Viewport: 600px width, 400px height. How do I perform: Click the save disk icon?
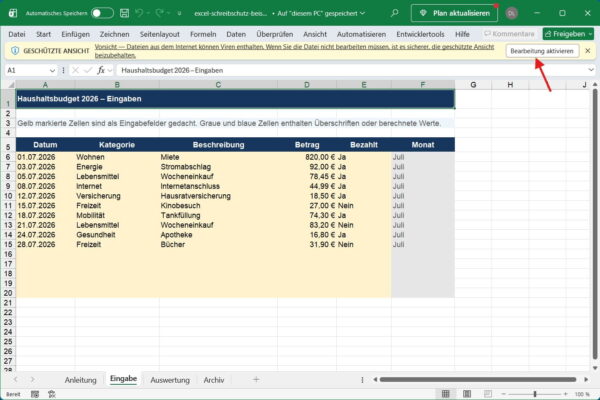[x=124, y=13]
